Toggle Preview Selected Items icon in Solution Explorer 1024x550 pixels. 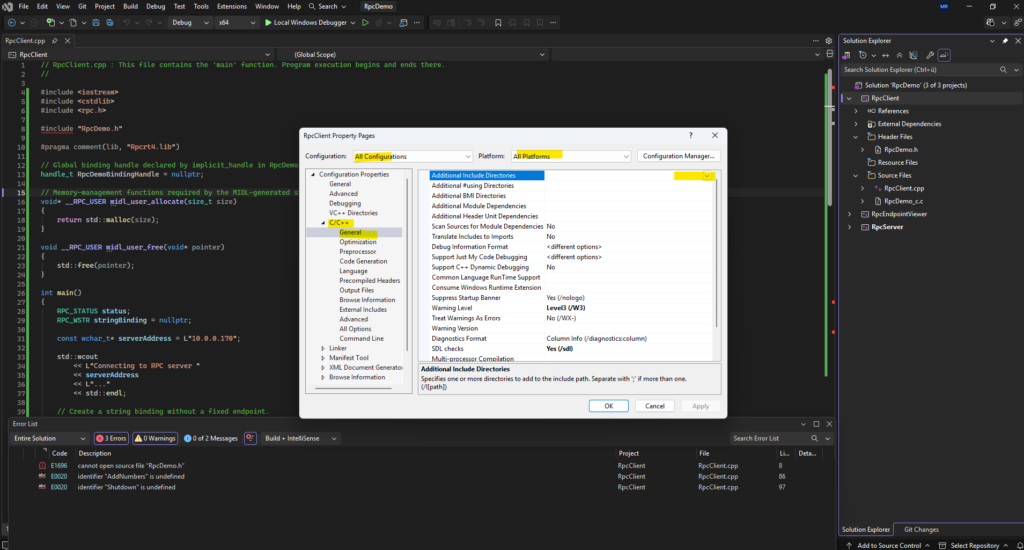pos(944,56)
